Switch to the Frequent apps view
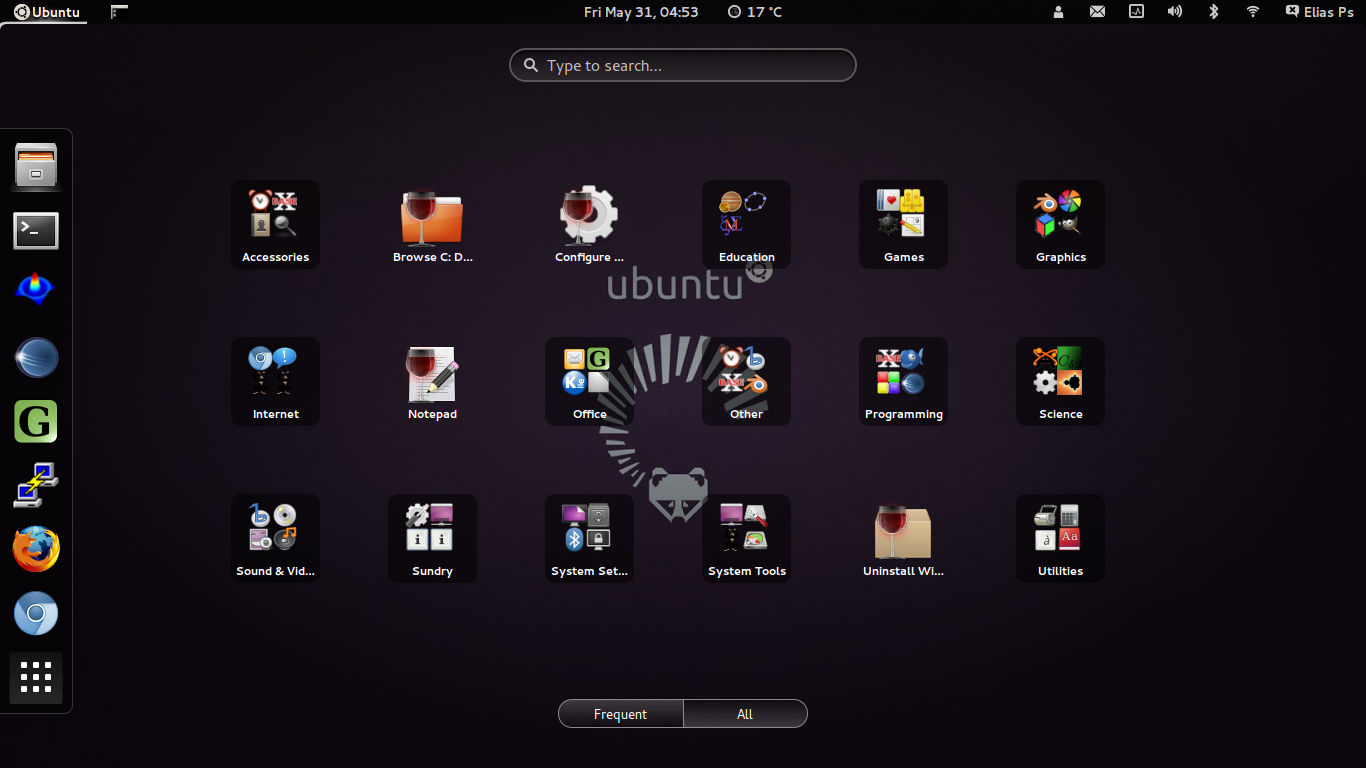The height and width of the screenshot is (768, 1366). tap(620, 714)
